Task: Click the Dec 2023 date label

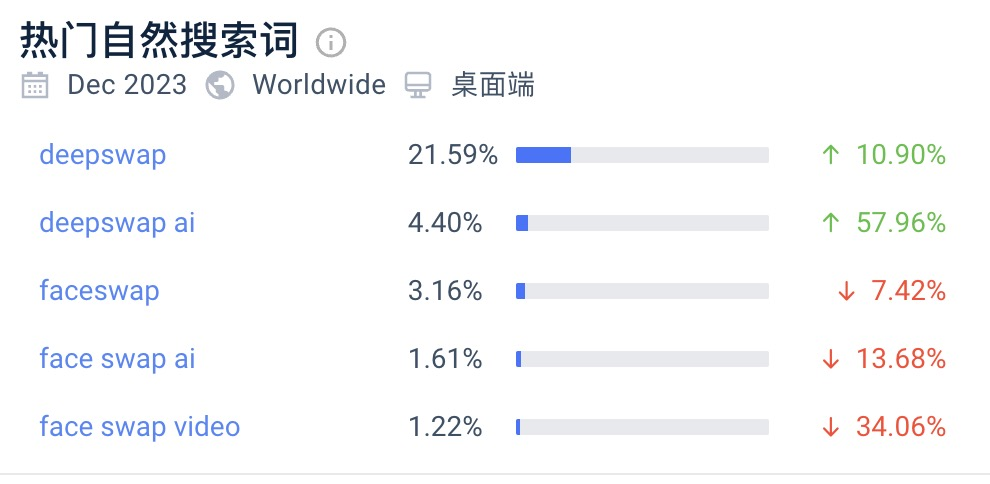Action: [127, 85]
